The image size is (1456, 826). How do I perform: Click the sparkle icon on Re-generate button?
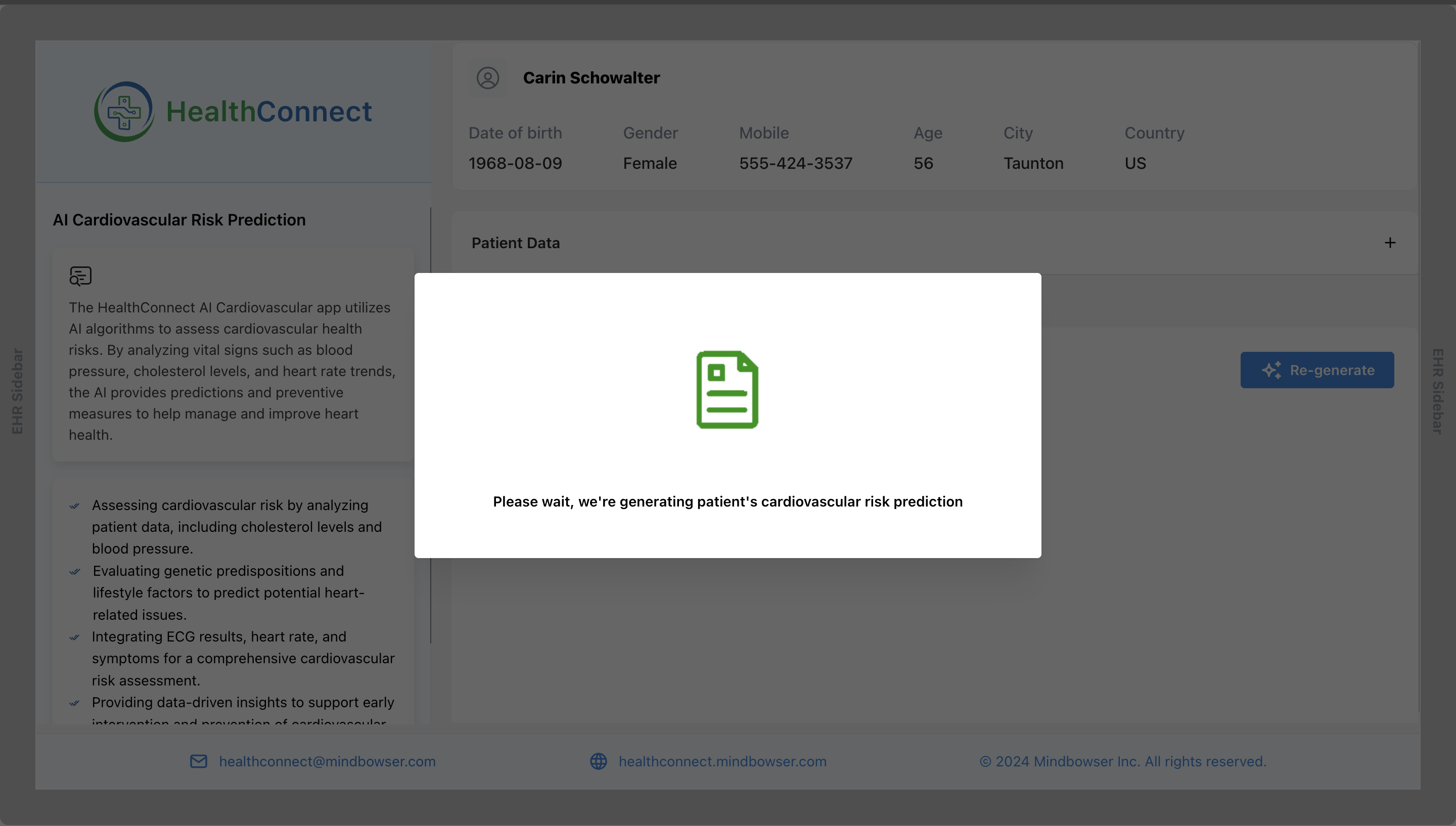click(1271, 370)
